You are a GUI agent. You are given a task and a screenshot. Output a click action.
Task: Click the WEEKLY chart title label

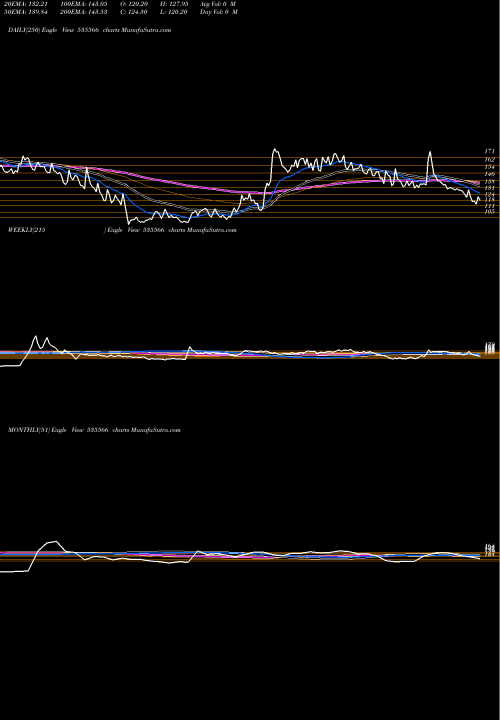tap(122, 230)
